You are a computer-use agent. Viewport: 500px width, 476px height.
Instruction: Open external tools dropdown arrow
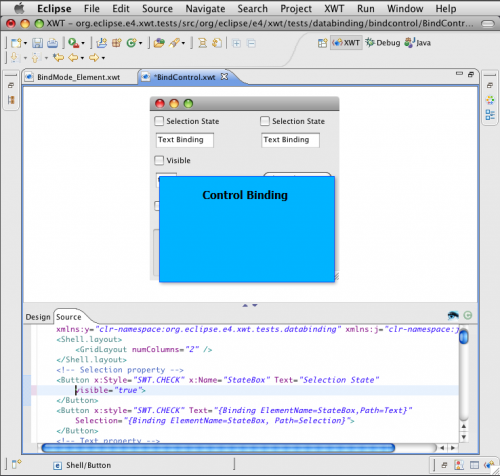[x=83, y=43]
